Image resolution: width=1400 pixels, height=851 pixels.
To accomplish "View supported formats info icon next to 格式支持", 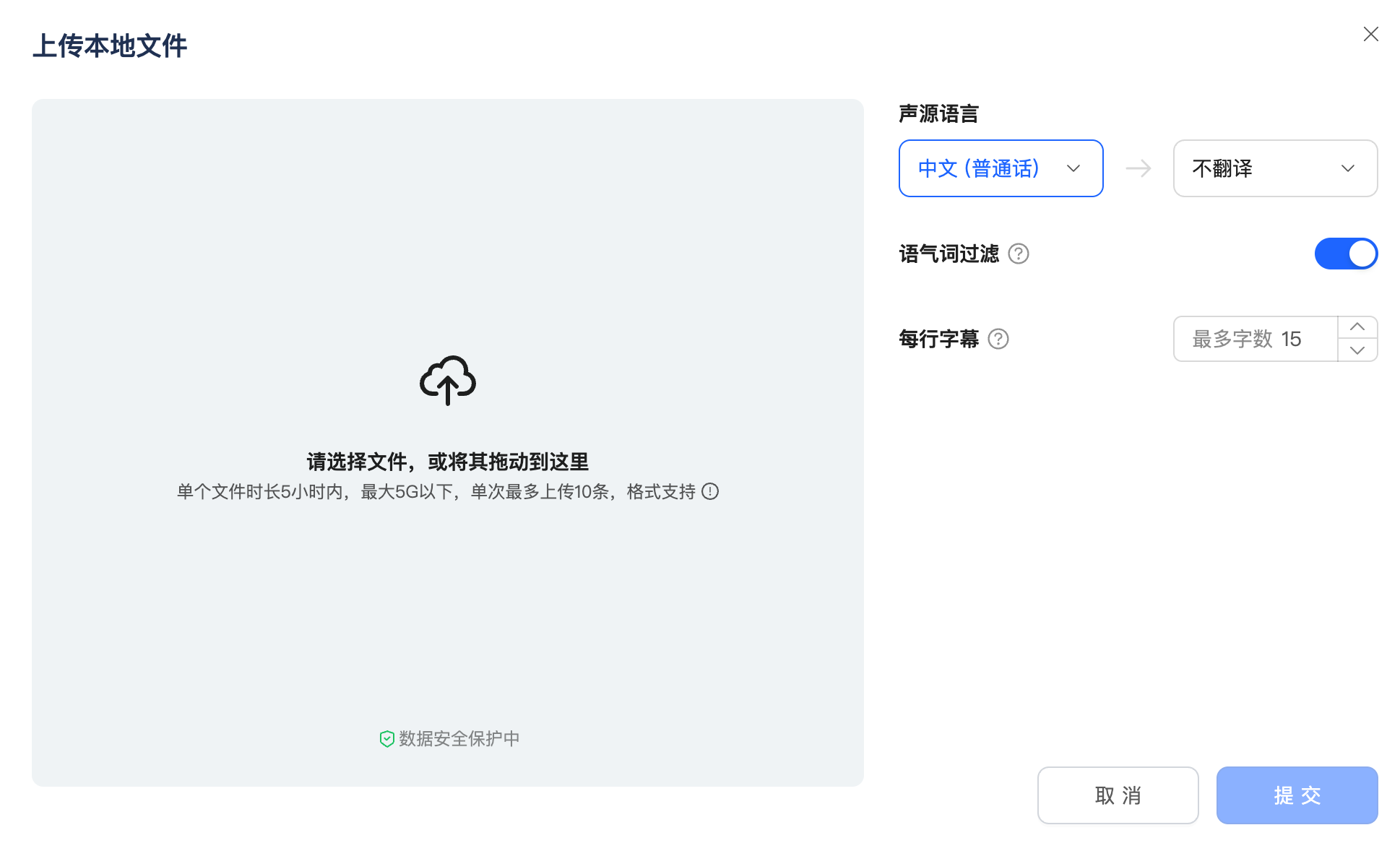I will [711, 492].
